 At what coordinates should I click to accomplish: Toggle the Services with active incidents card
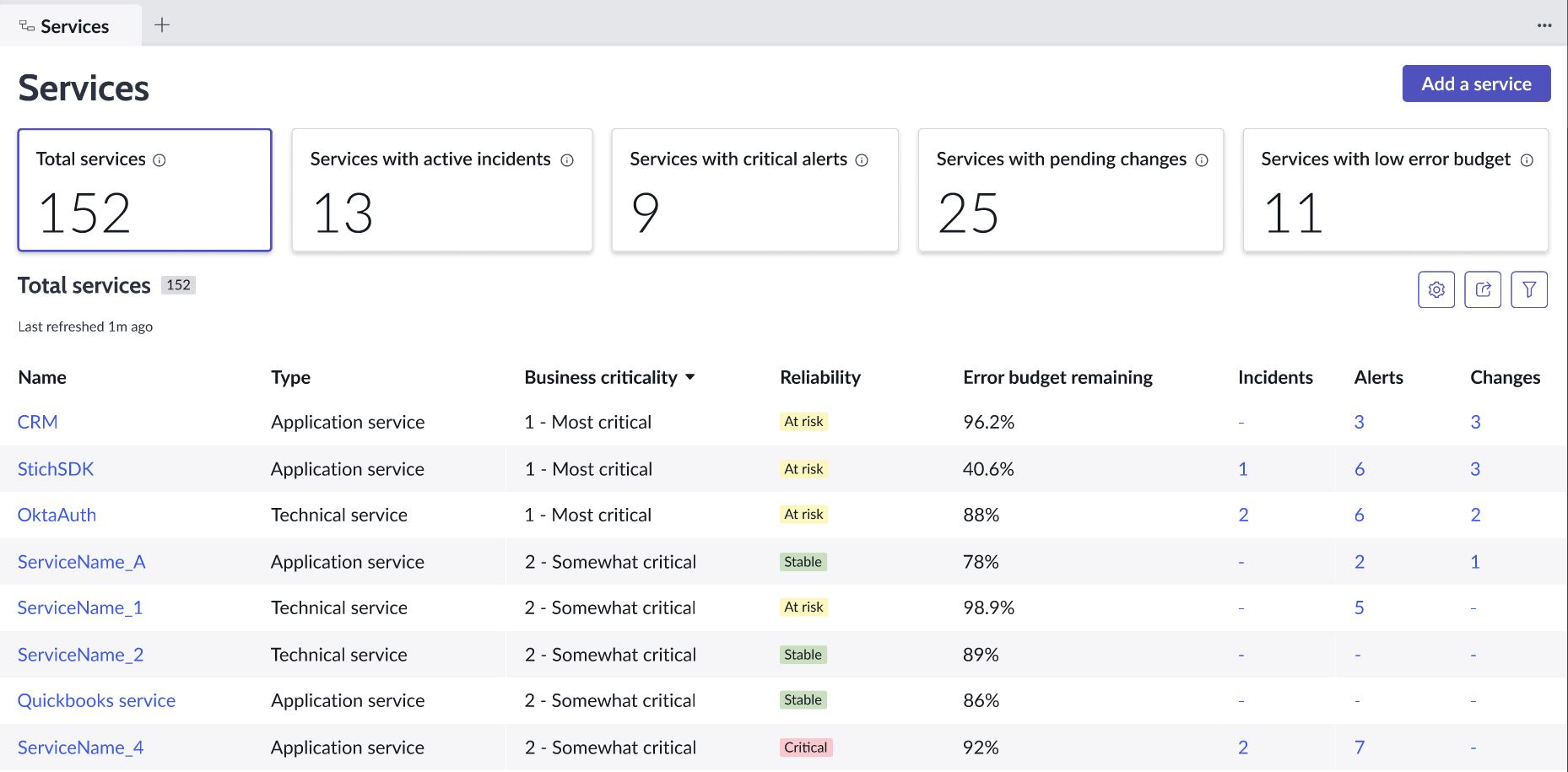tap(441, 190)
